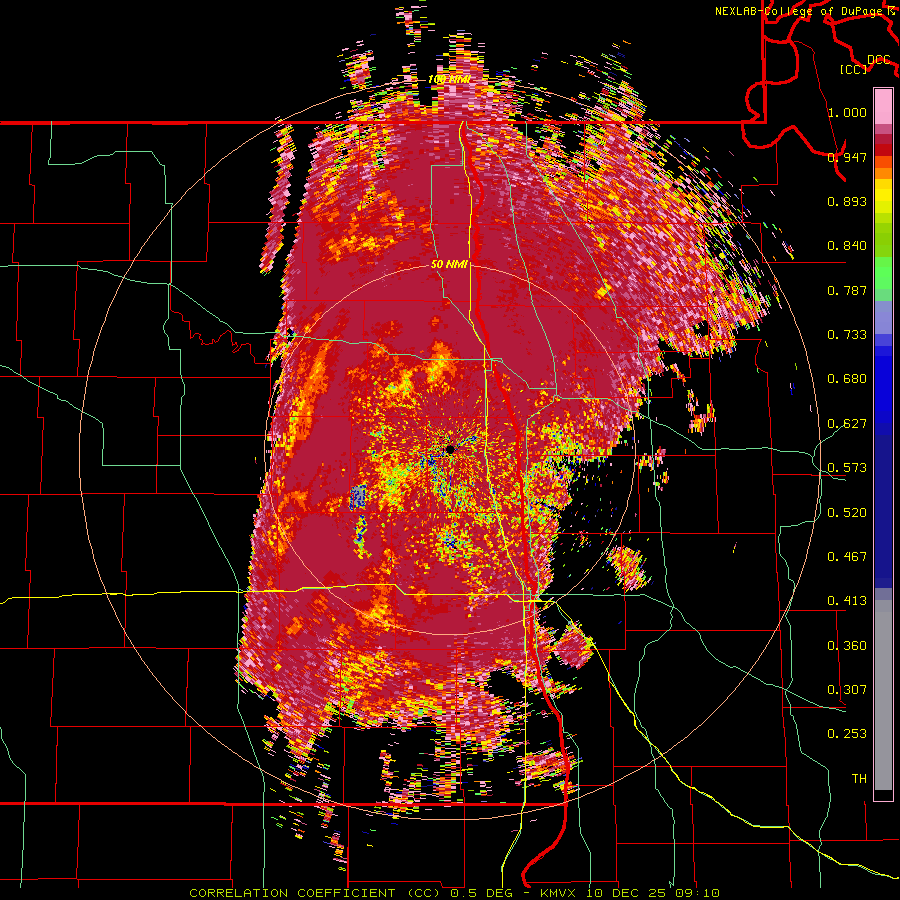Click the DCC [CC] legend title
Viewport: 900px width, 900px height.
pyautogui.click(x=864, y=64)
